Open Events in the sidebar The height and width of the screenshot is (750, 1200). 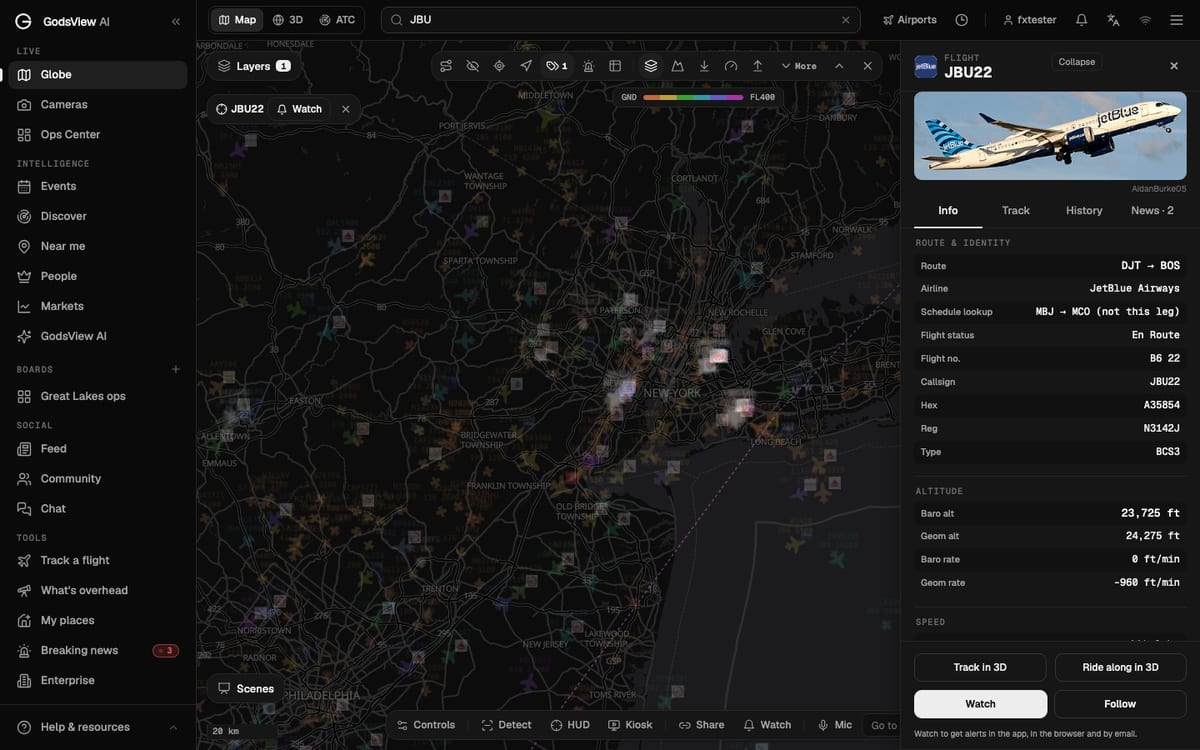[98, 186]
